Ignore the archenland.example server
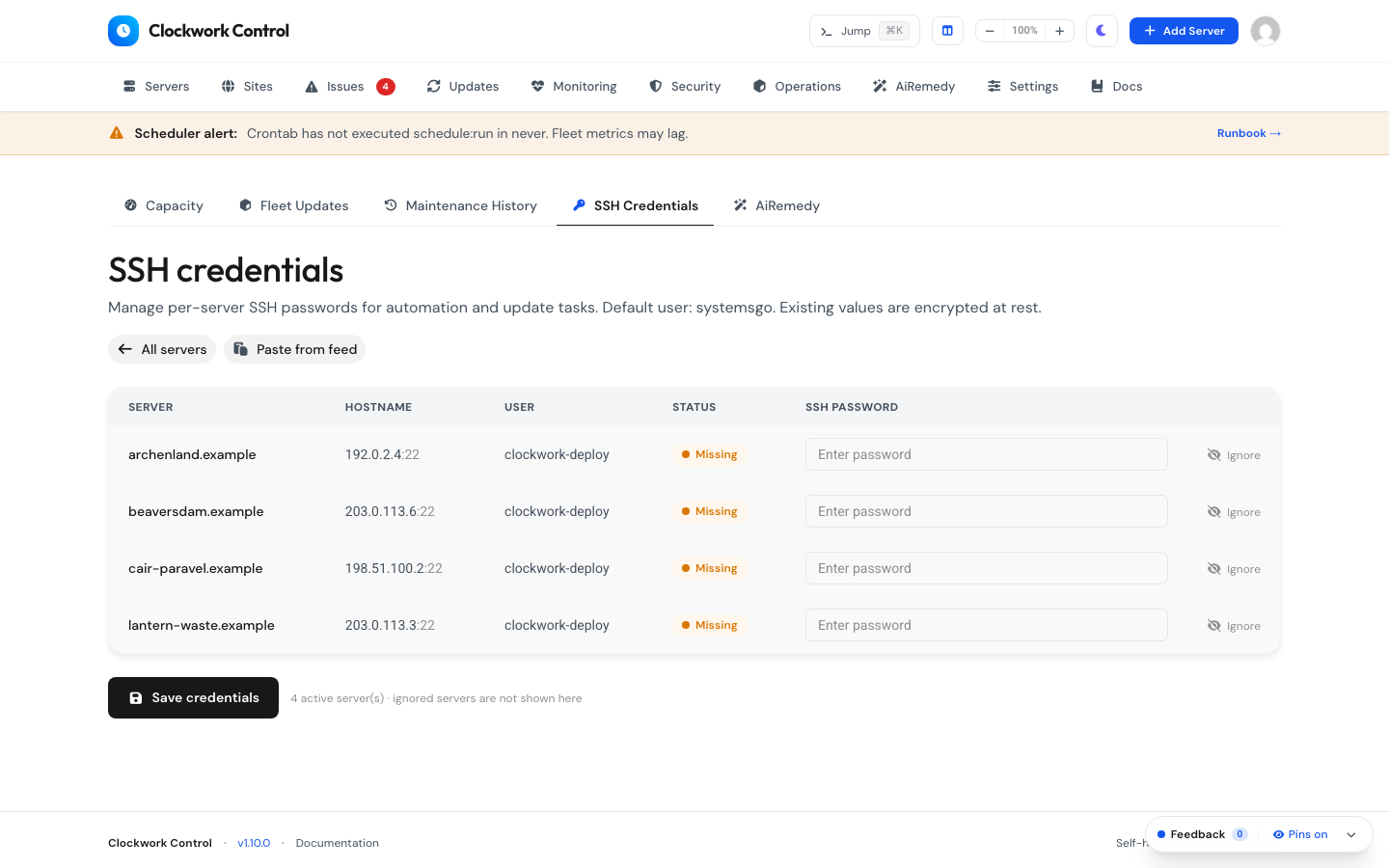The image size is (1389, 868). coord(1234,455)
